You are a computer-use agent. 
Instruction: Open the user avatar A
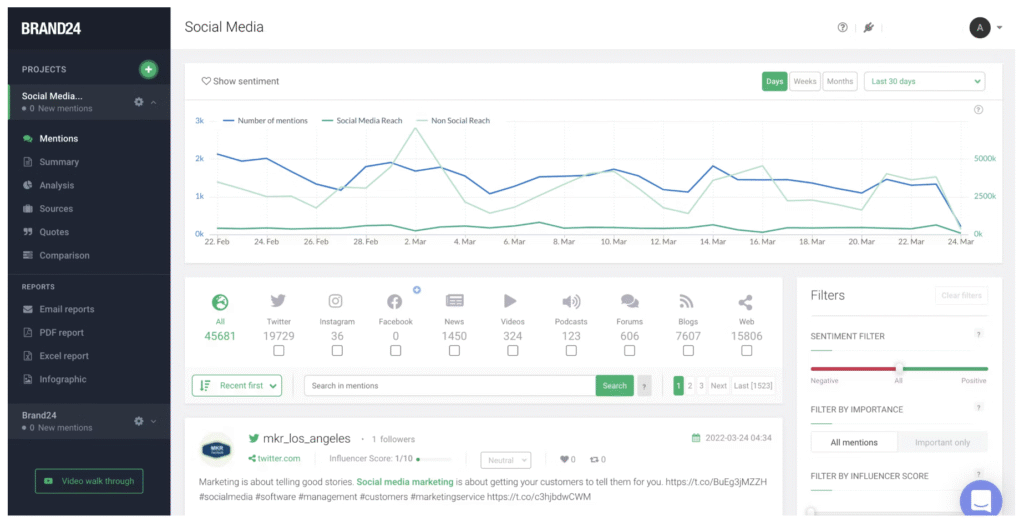[x=980, y=27]
